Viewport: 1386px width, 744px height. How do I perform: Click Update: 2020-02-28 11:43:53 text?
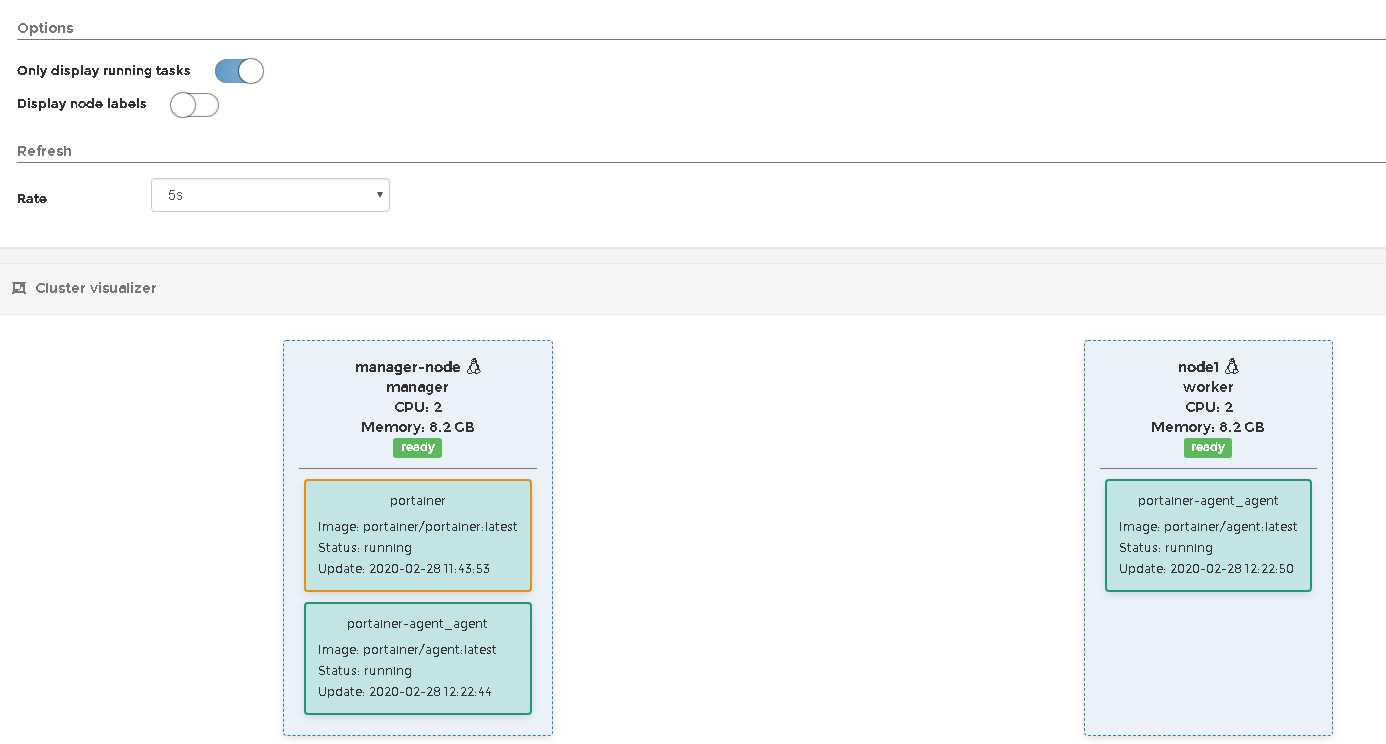(x=404, y=569)
